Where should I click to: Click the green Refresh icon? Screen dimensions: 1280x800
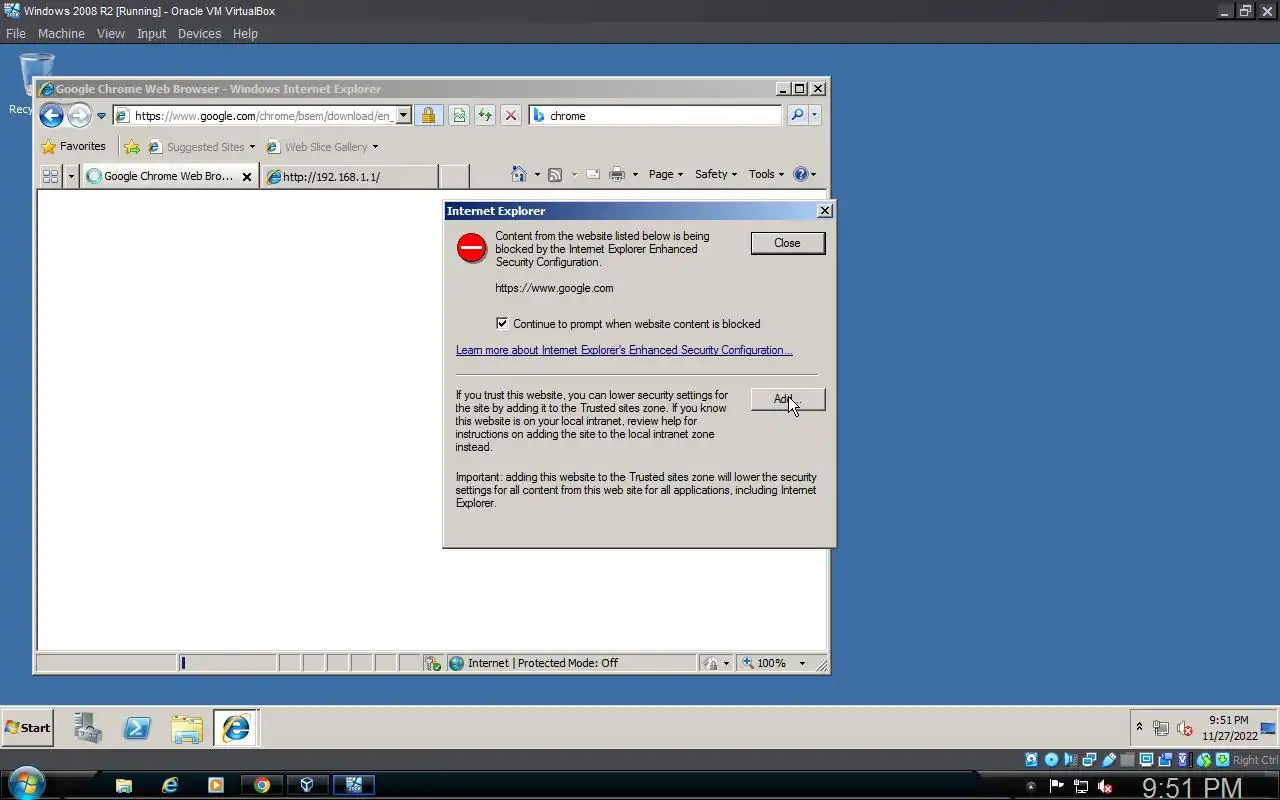pos(485,116)
